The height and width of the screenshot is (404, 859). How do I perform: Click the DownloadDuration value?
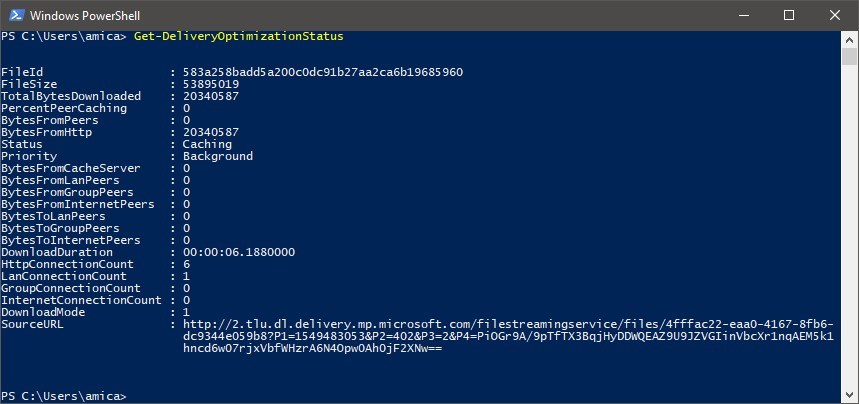coord(239,252)
